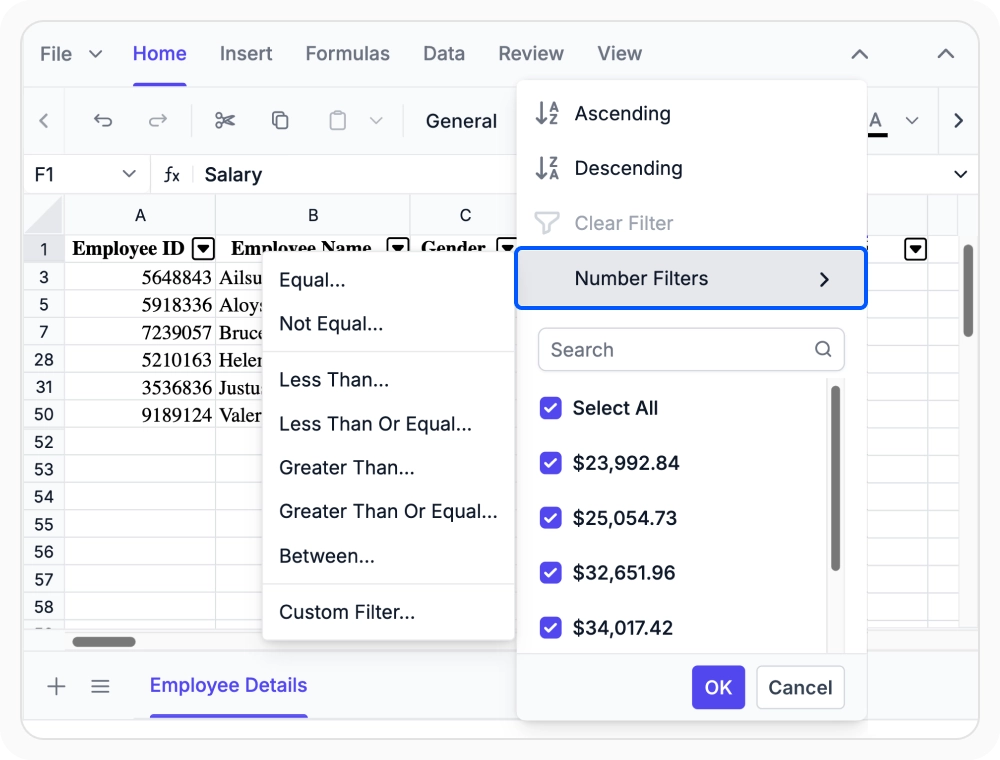Image resolution: width=1000 pixels, height=760 pixels.
Task: Click the left ribbon scroll arrow
Action: [x=44, y=121]
